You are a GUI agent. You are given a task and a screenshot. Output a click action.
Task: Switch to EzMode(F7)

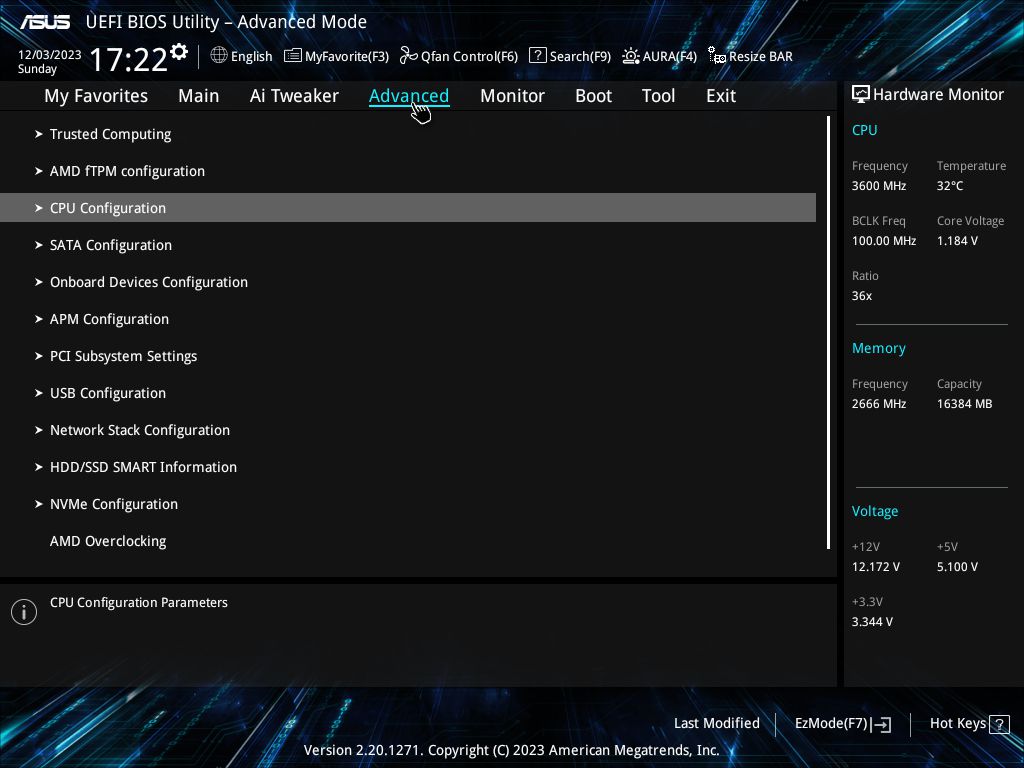(831, 724)
